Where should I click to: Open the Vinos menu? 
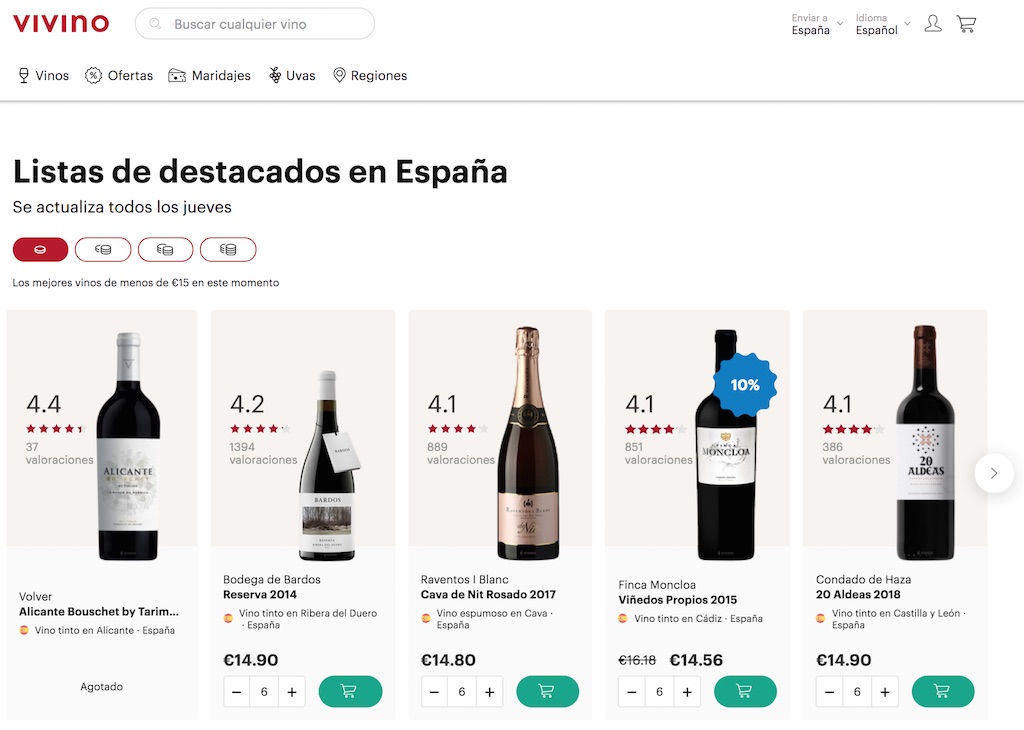pos(44,75)
